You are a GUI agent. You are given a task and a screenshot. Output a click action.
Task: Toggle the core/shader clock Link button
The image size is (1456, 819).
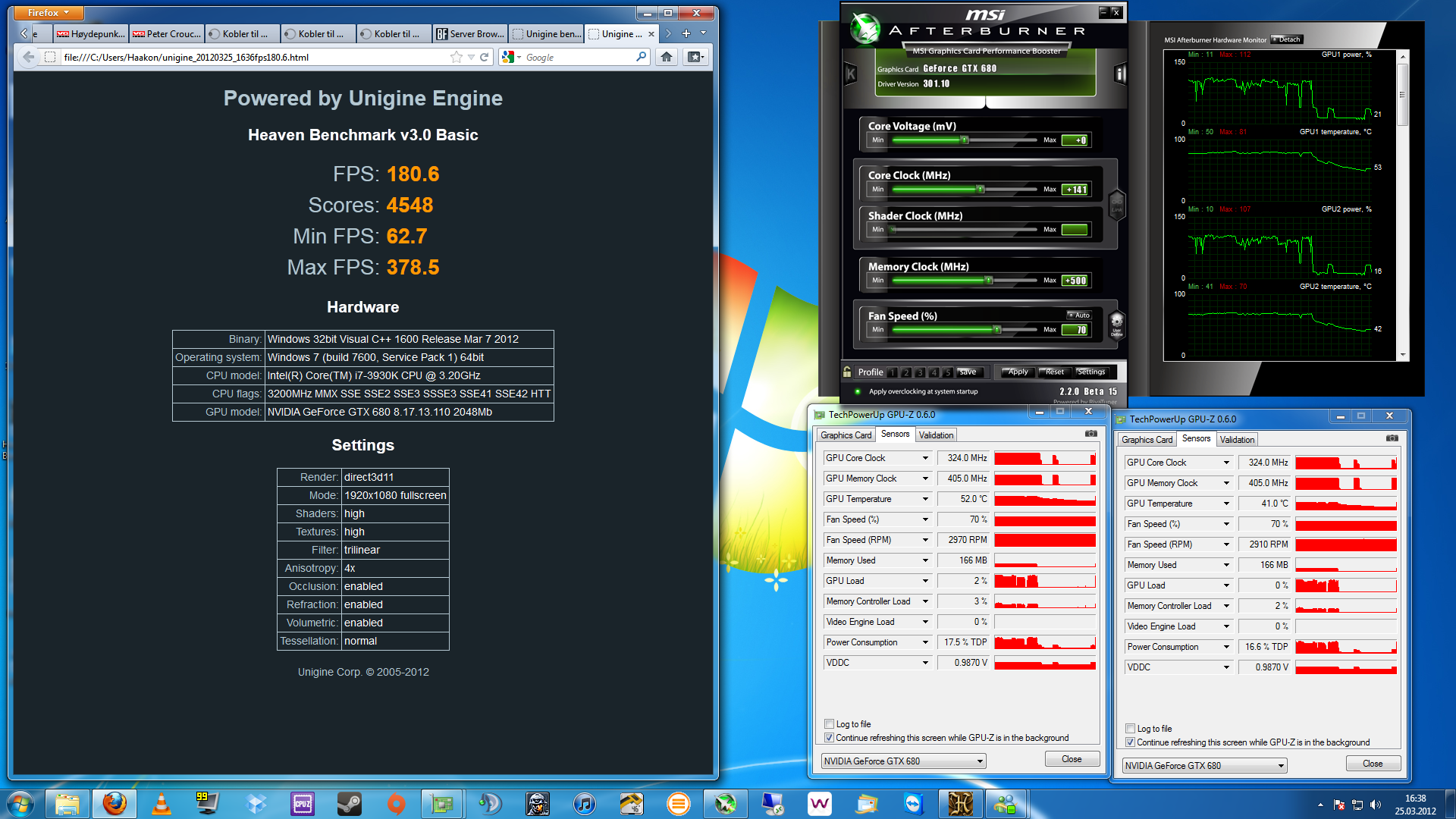click(1116, 205)
